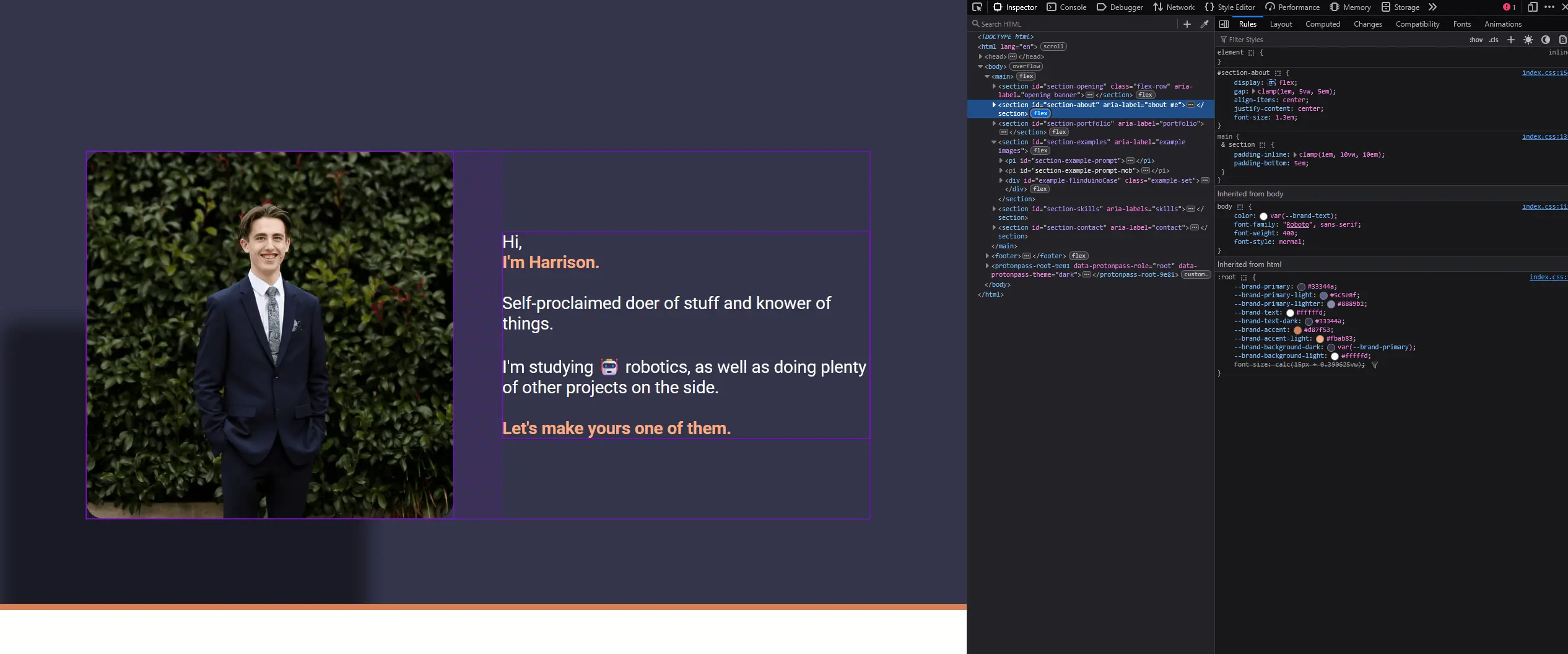Open responsive design mode icon

1532,7
